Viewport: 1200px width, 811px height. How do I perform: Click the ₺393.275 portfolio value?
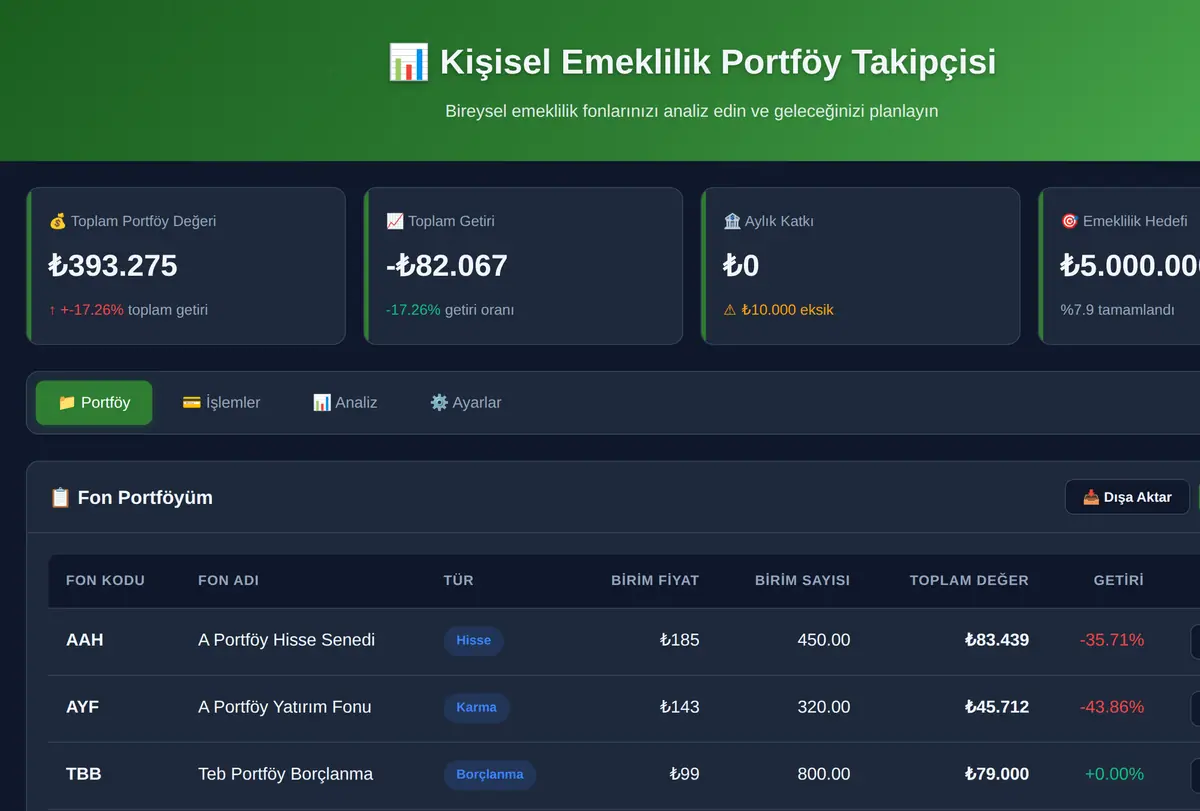point(113,266)
